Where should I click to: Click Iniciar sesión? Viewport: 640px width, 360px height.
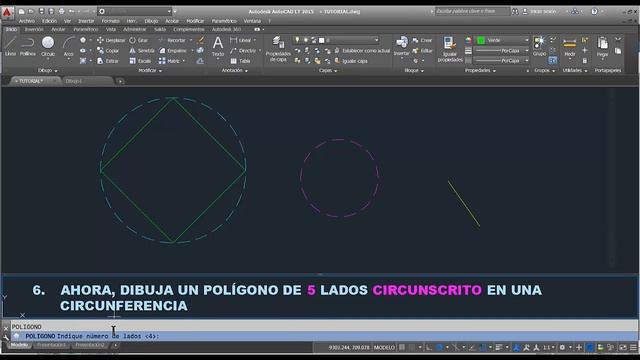point(539,11)
